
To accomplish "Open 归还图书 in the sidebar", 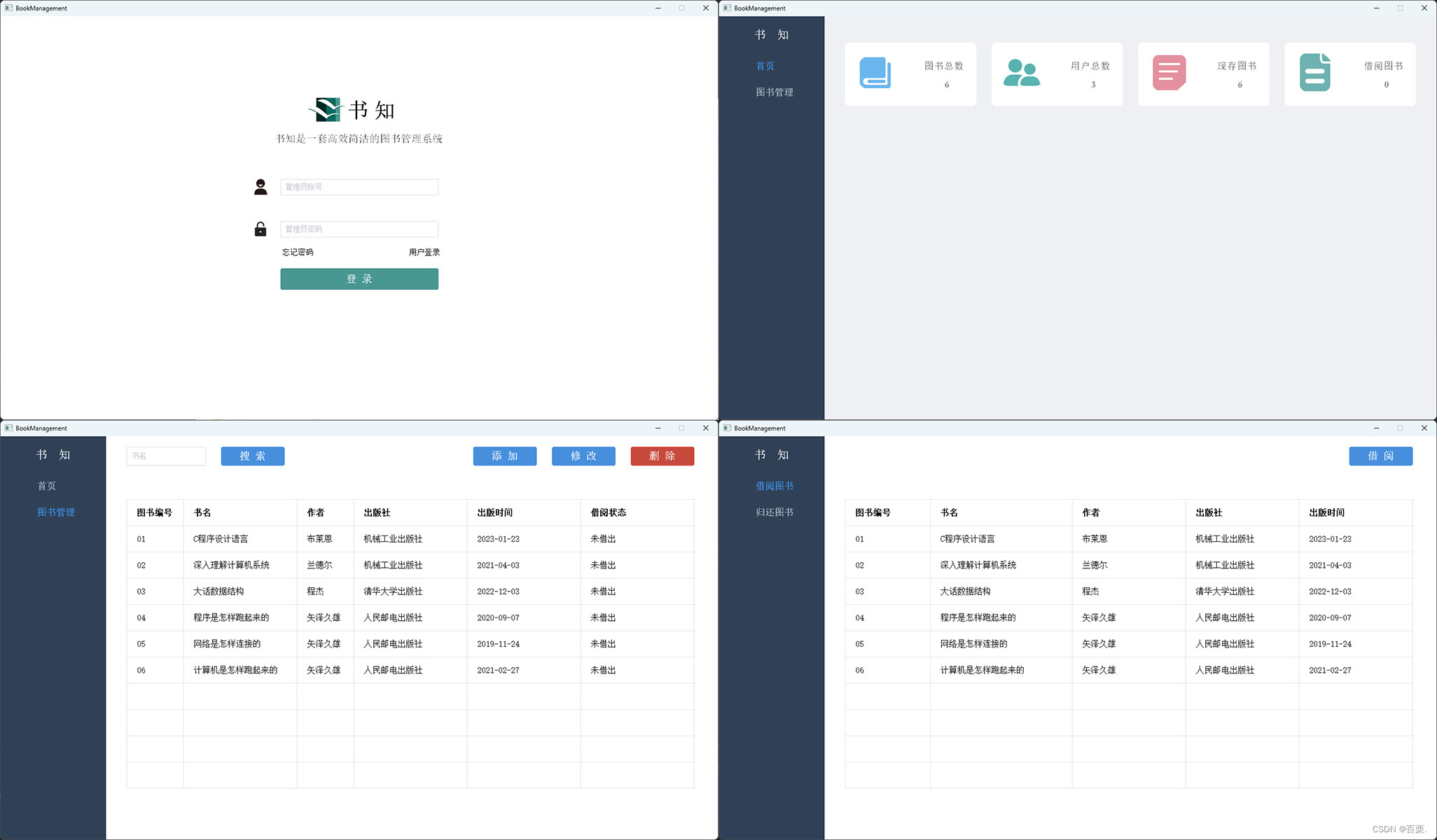I will pyautogui.click(x=775, y=512).
